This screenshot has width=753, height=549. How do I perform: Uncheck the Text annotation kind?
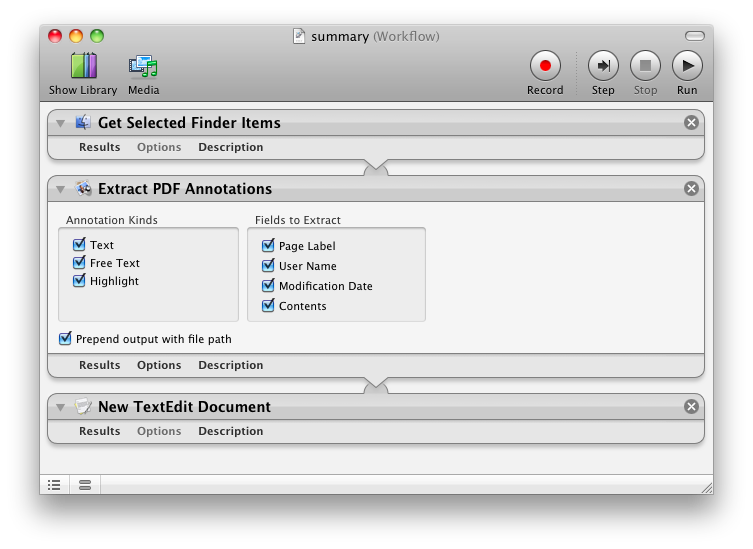pyautogui.click(x=79, y=244)
